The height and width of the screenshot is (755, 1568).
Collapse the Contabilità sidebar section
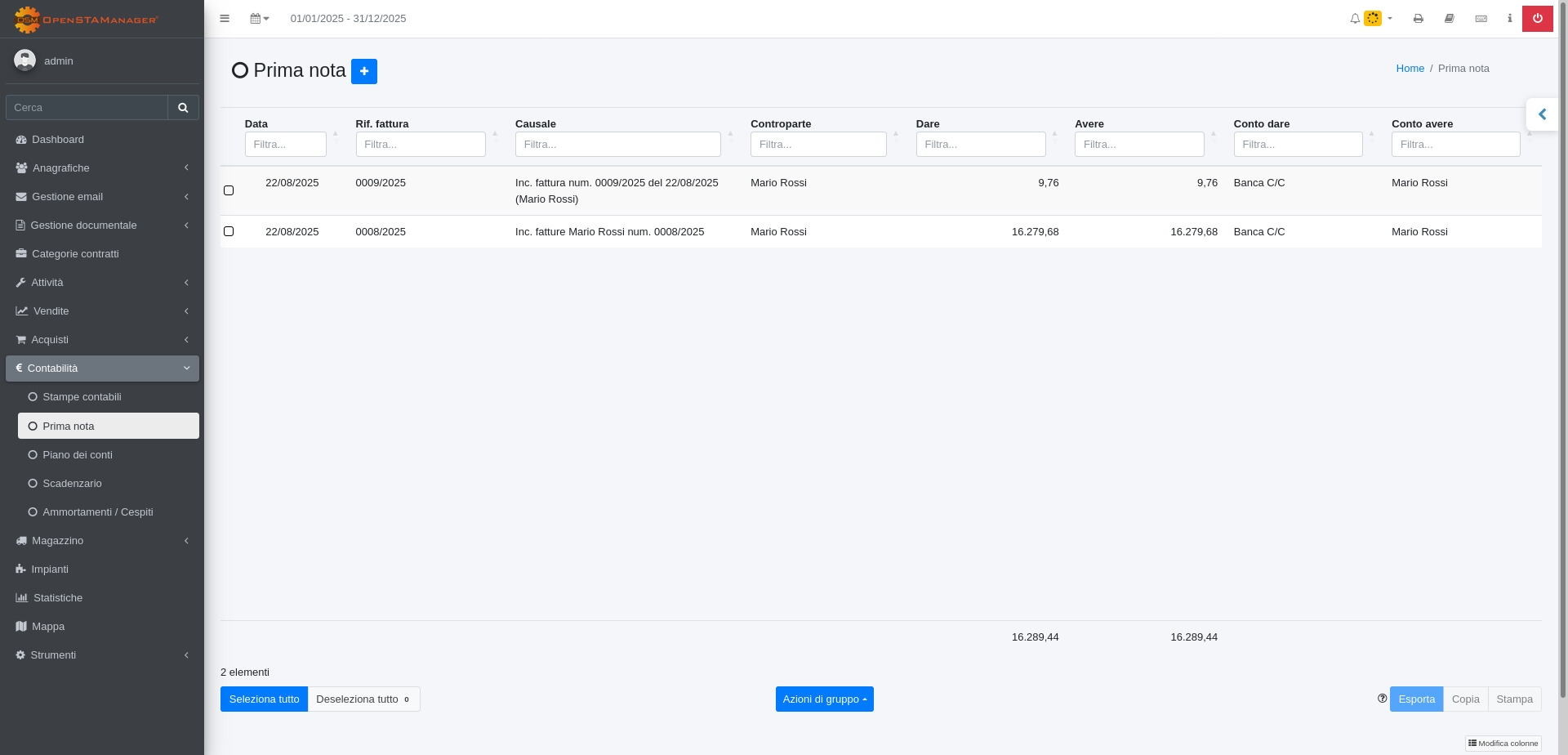point(102,369)
